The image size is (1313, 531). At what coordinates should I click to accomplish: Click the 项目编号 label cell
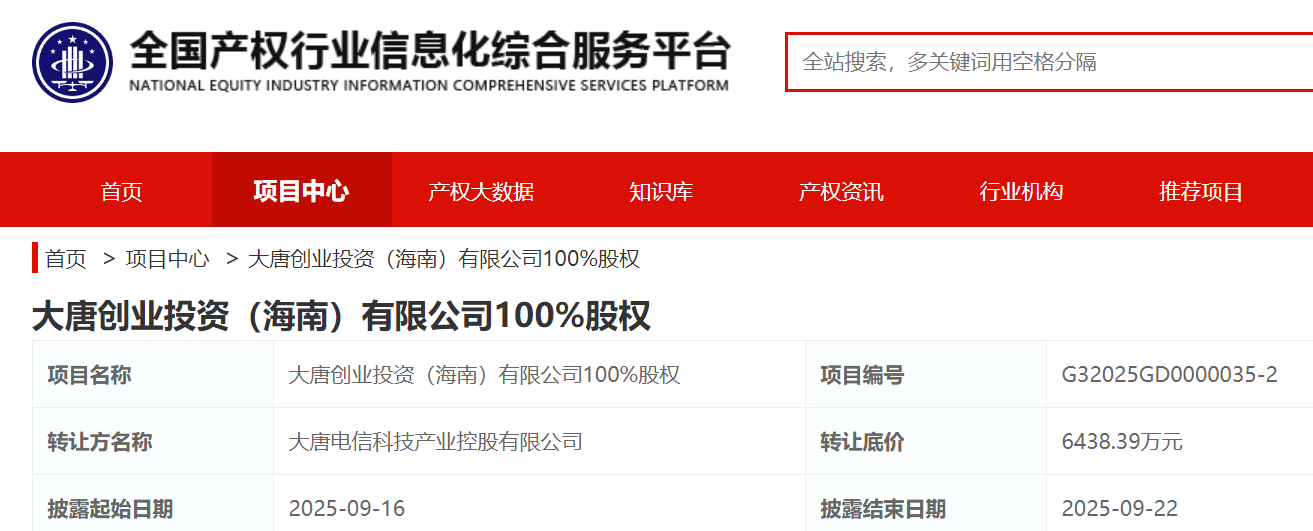pos(926,375)
